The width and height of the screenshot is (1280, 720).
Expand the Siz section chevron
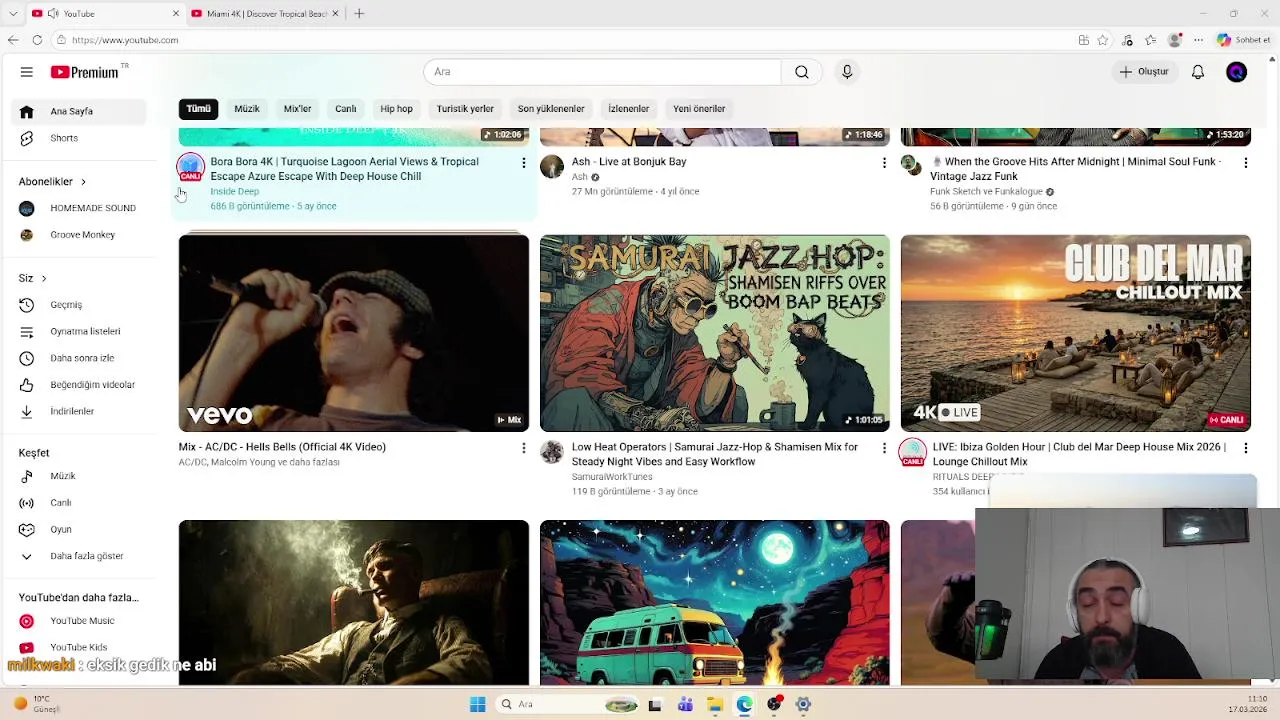pos(43,278)
